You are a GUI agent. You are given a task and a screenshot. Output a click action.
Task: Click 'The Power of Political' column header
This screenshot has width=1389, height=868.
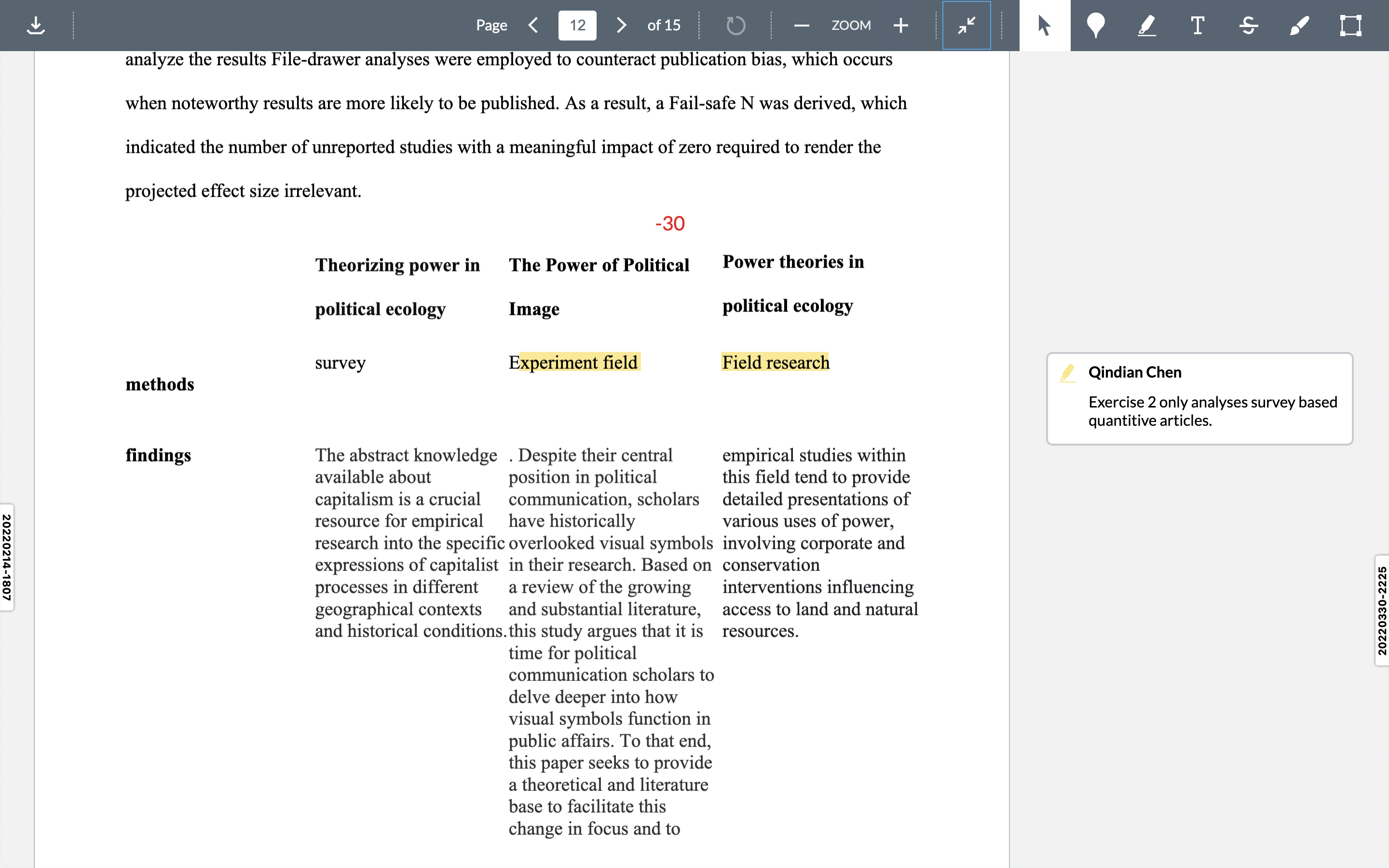tap(599, 265)
